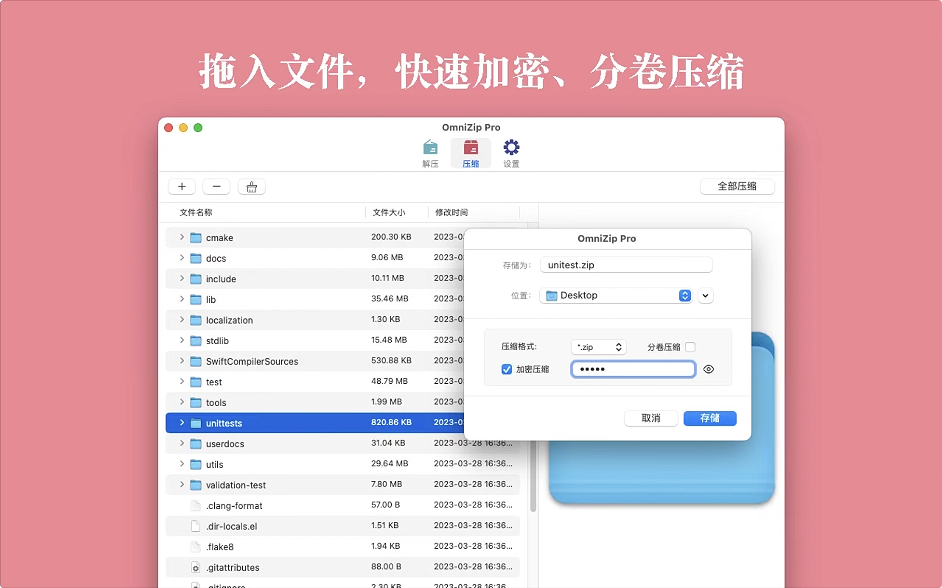Click the 存储为 filename input field
Screen dimensions: 942x588
(625, 265)
